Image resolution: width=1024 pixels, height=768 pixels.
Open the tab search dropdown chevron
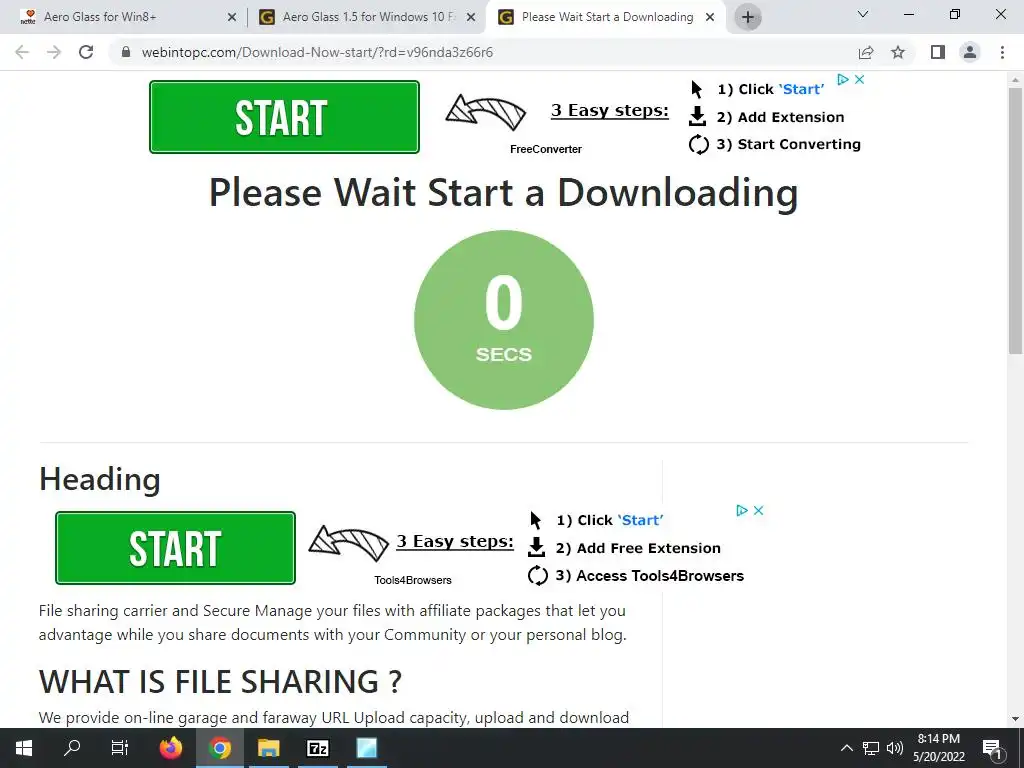863,14
